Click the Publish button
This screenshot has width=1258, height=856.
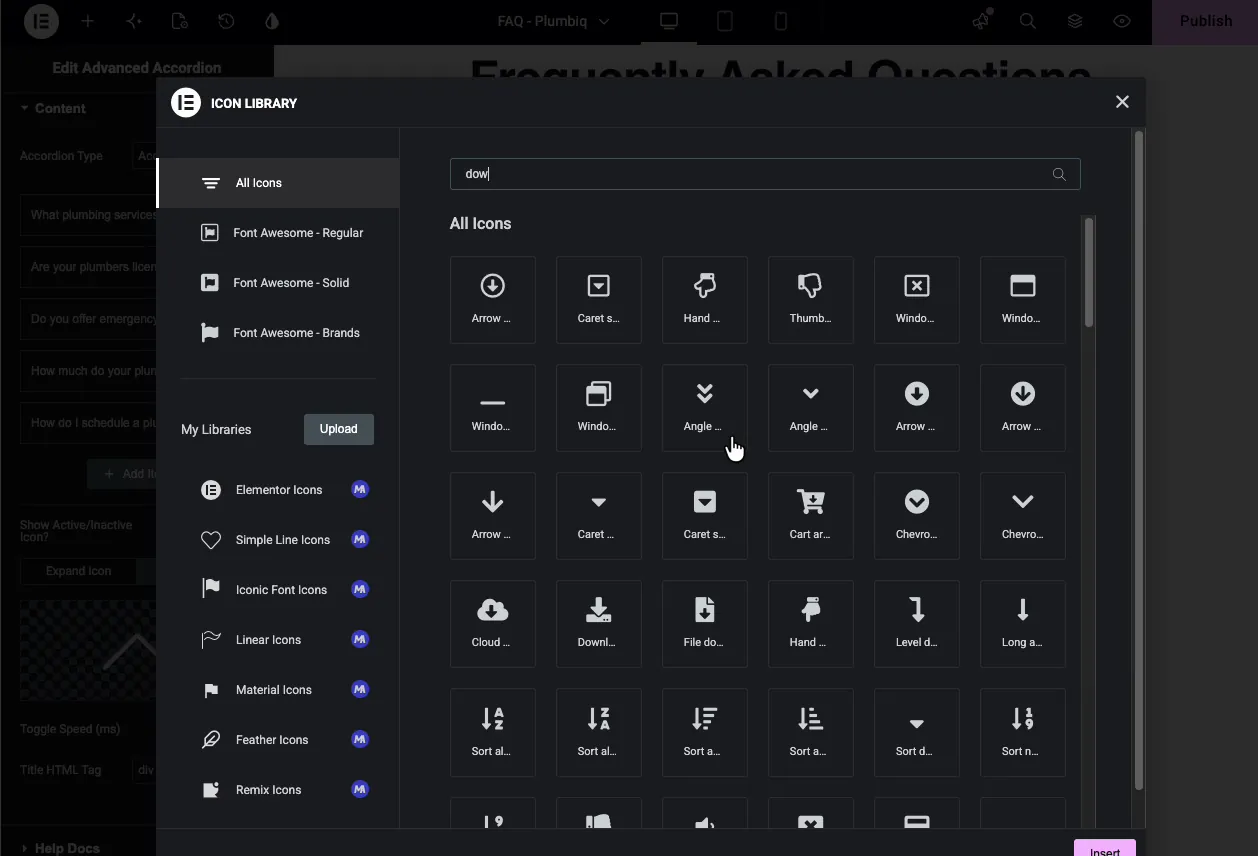click(x=1205, y=21)
